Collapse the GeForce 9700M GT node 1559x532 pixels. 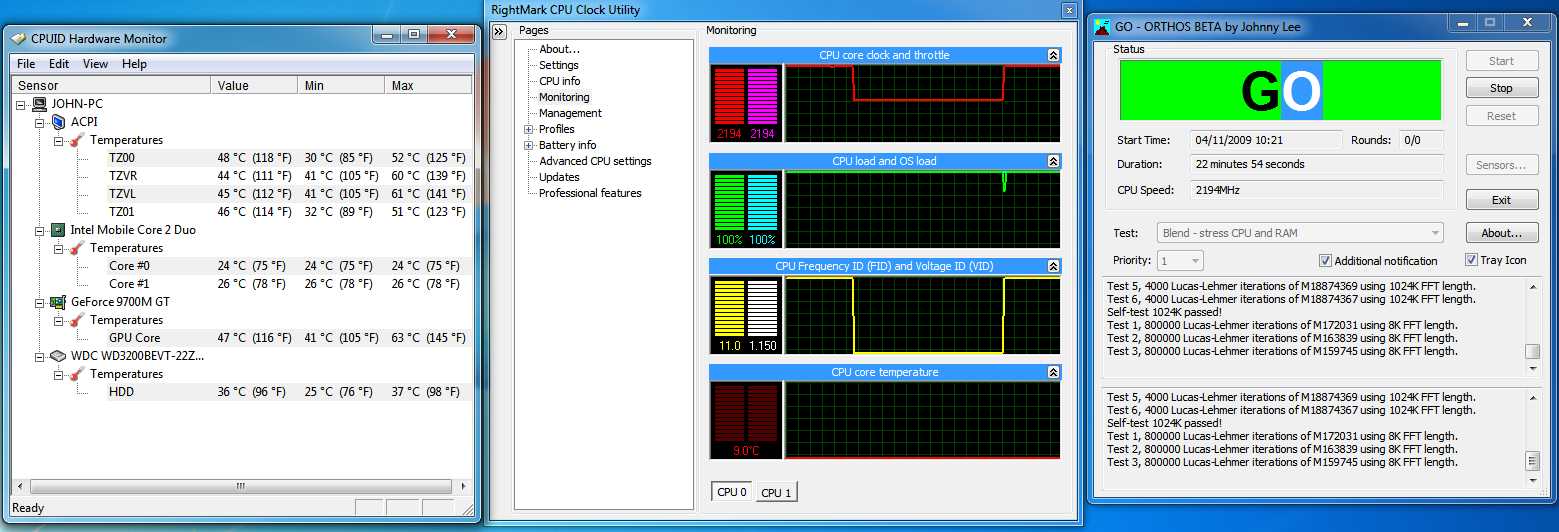(x=40, y=302)
